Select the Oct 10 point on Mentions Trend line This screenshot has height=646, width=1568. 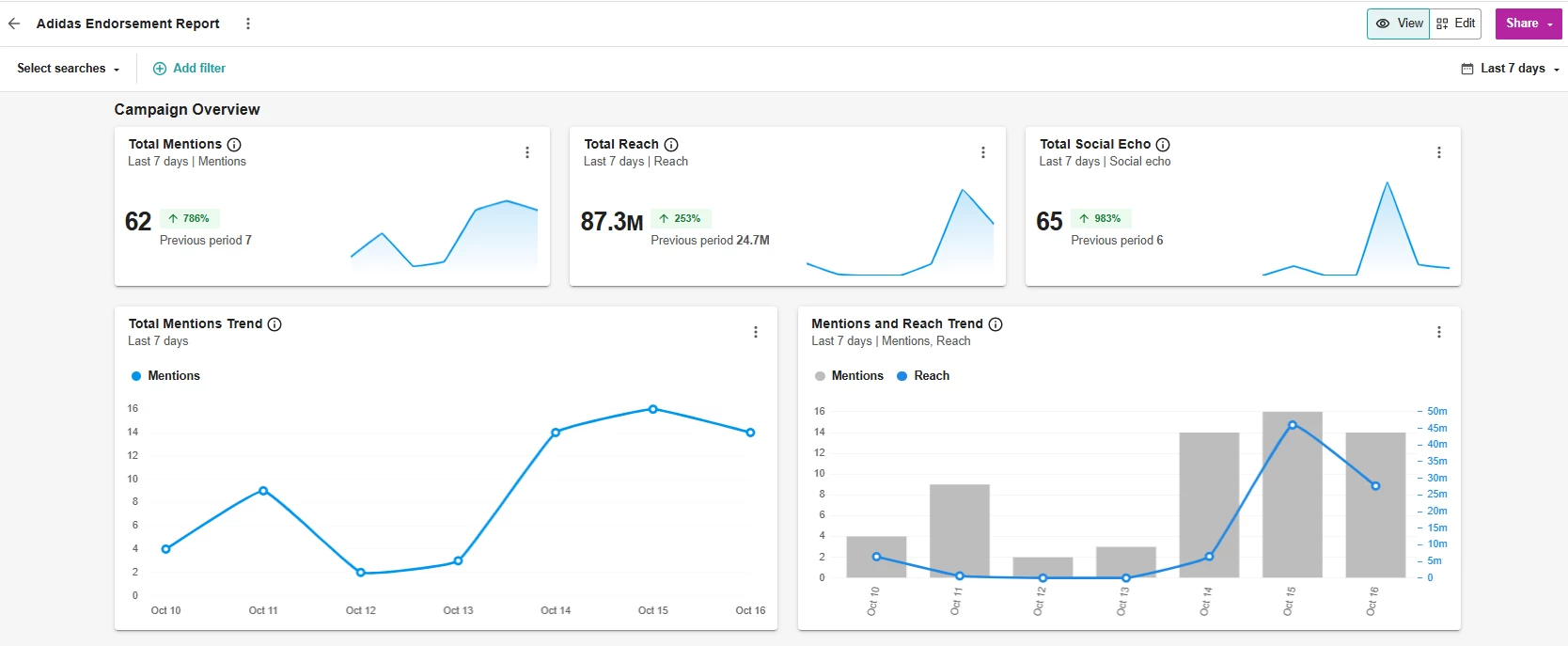click(x=166, y=549)
